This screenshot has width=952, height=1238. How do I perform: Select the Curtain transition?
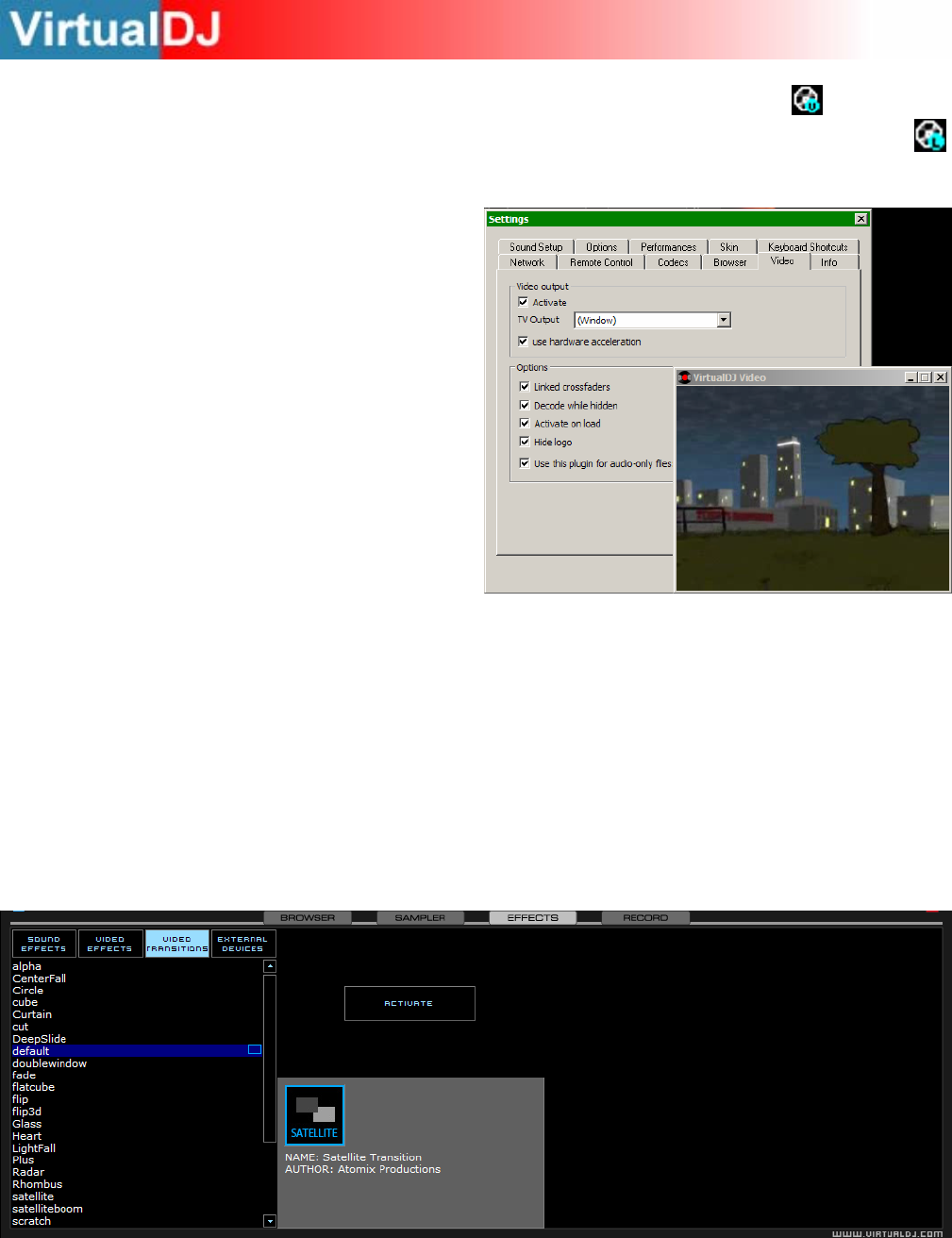tap(32, 1014)
